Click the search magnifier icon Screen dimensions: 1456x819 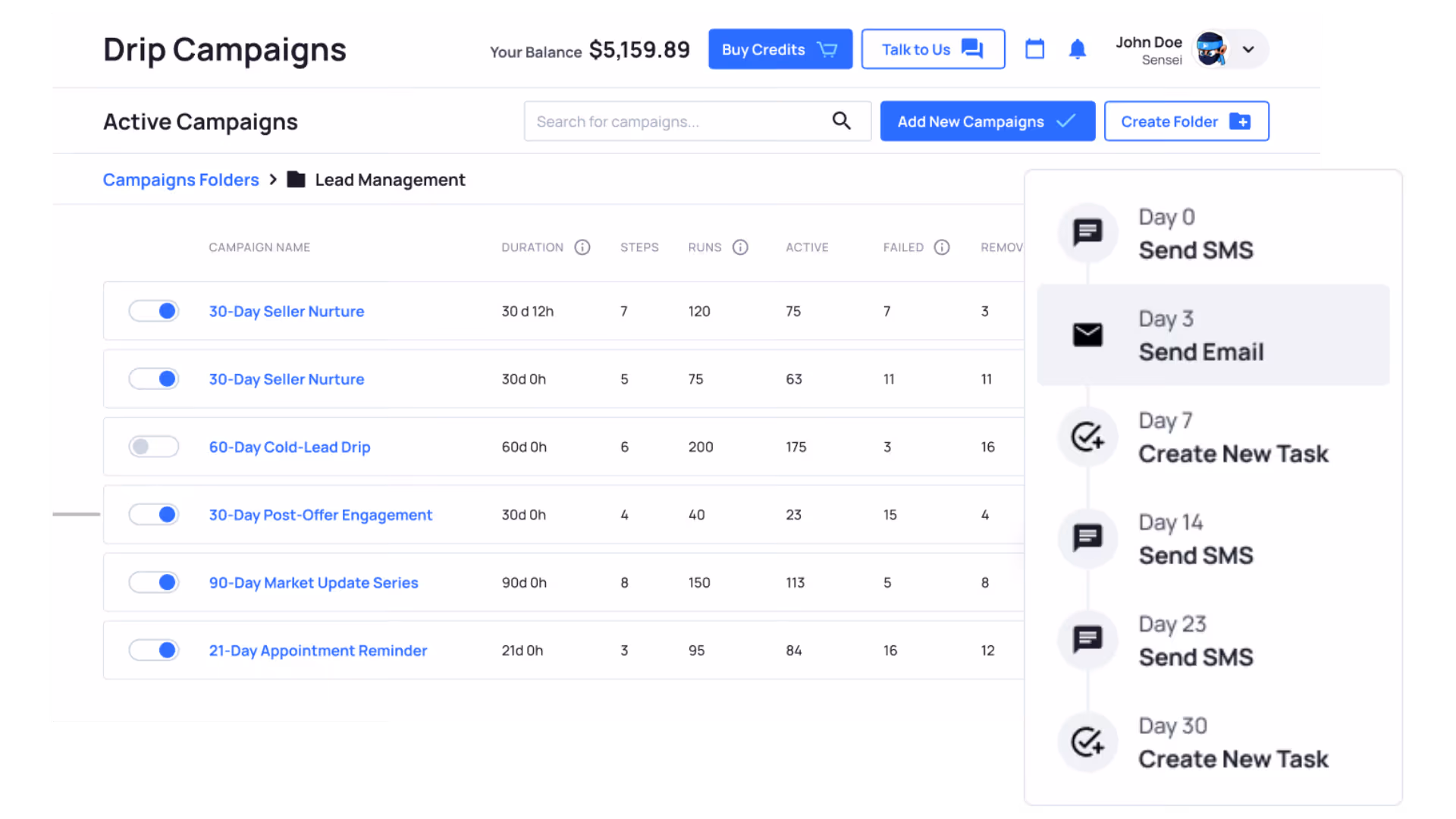(x=841, y=121)
